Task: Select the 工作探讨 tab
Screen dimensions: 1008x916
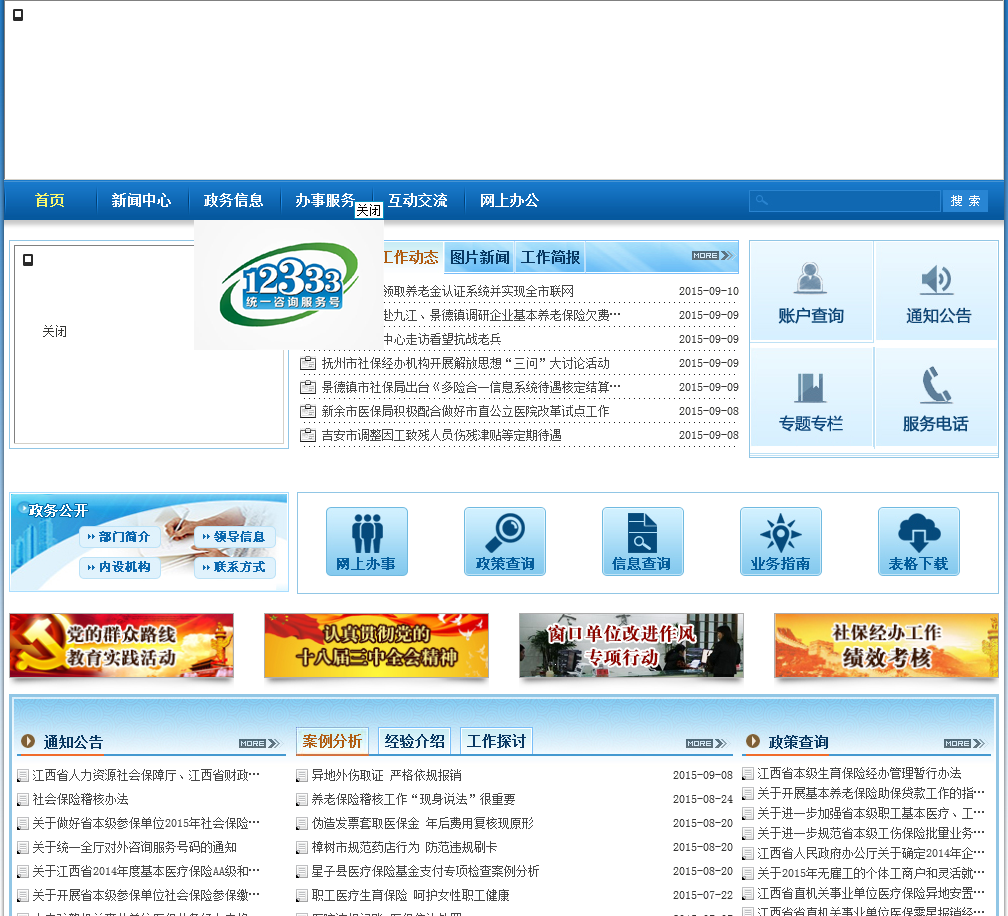Action: coord(496,741)
